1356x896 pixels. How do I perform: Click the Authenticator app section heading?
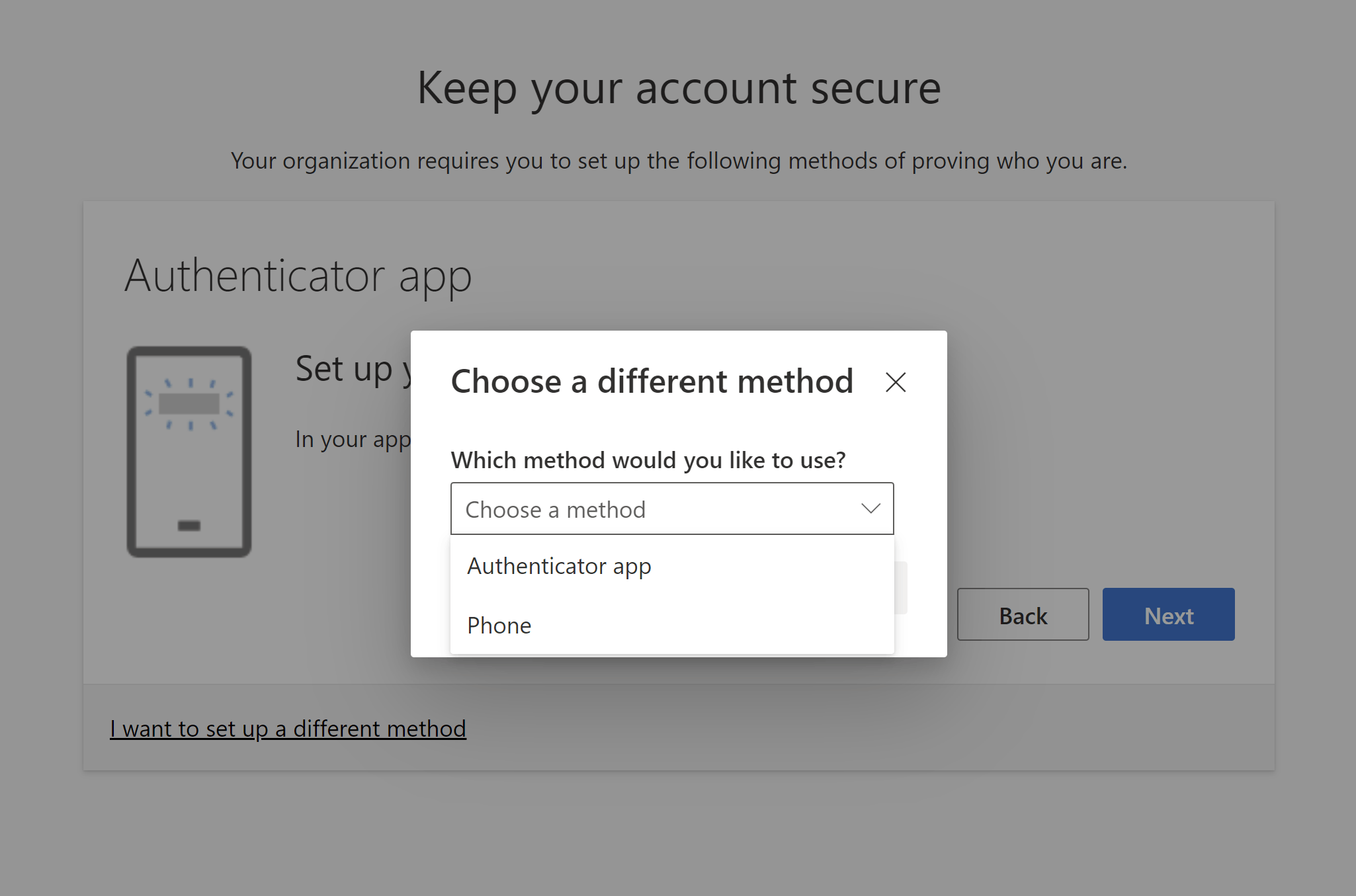[298, 276]
